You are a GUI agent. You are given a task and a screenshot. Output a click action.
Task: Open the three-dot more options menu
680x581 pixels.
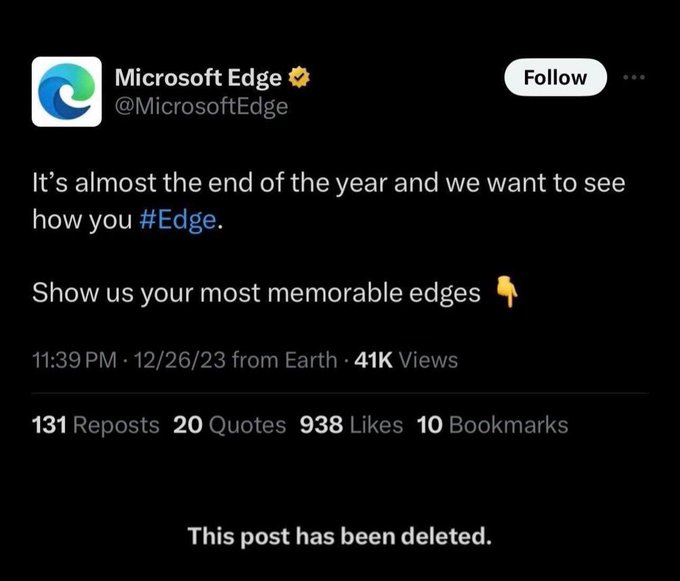(635, 77)
